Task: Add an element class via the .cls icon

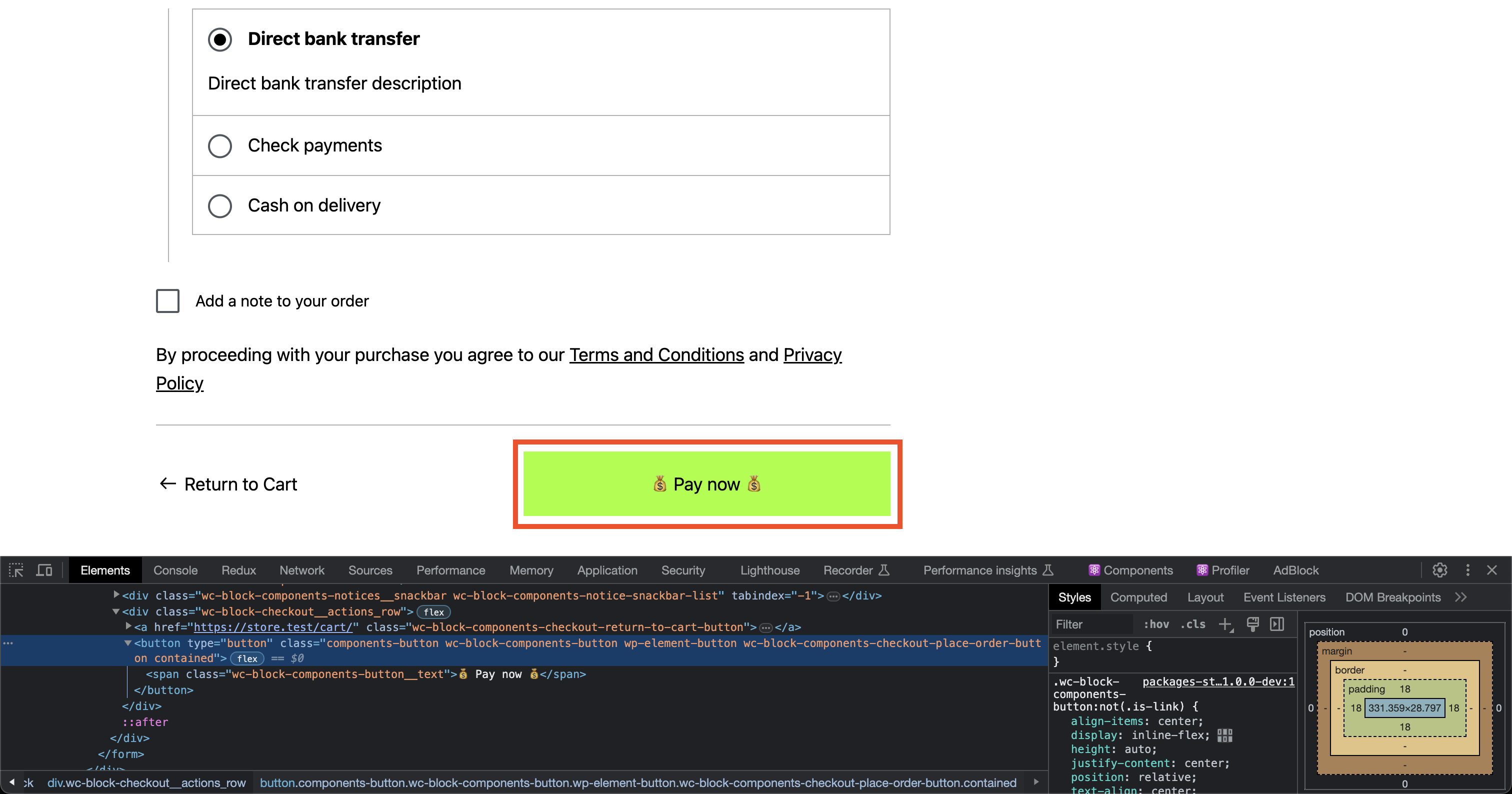Action: [x=1192, y=624]
